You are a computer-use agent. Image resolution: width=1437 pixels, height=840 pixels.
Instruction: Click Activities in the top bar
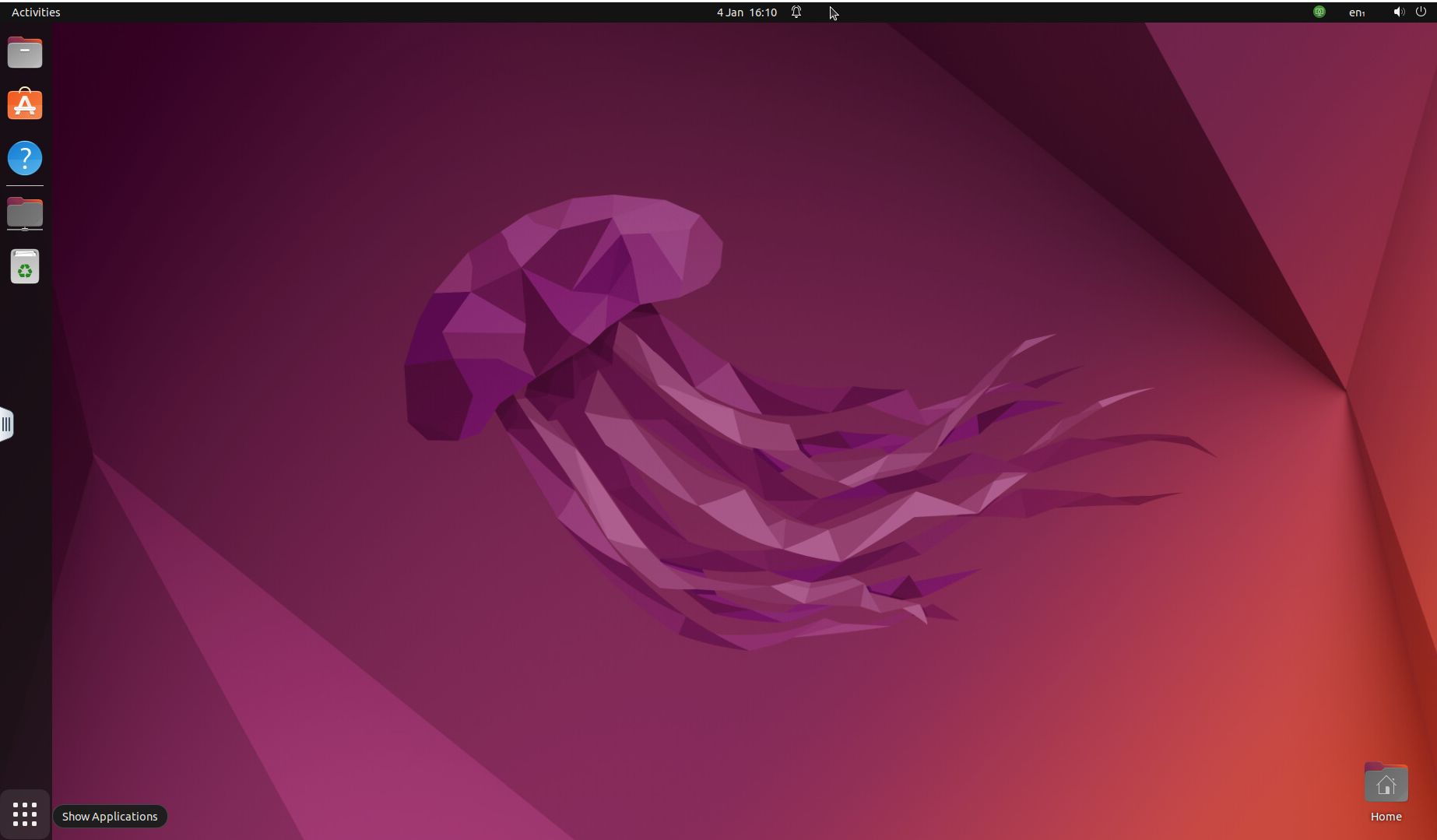pos(36,12)
